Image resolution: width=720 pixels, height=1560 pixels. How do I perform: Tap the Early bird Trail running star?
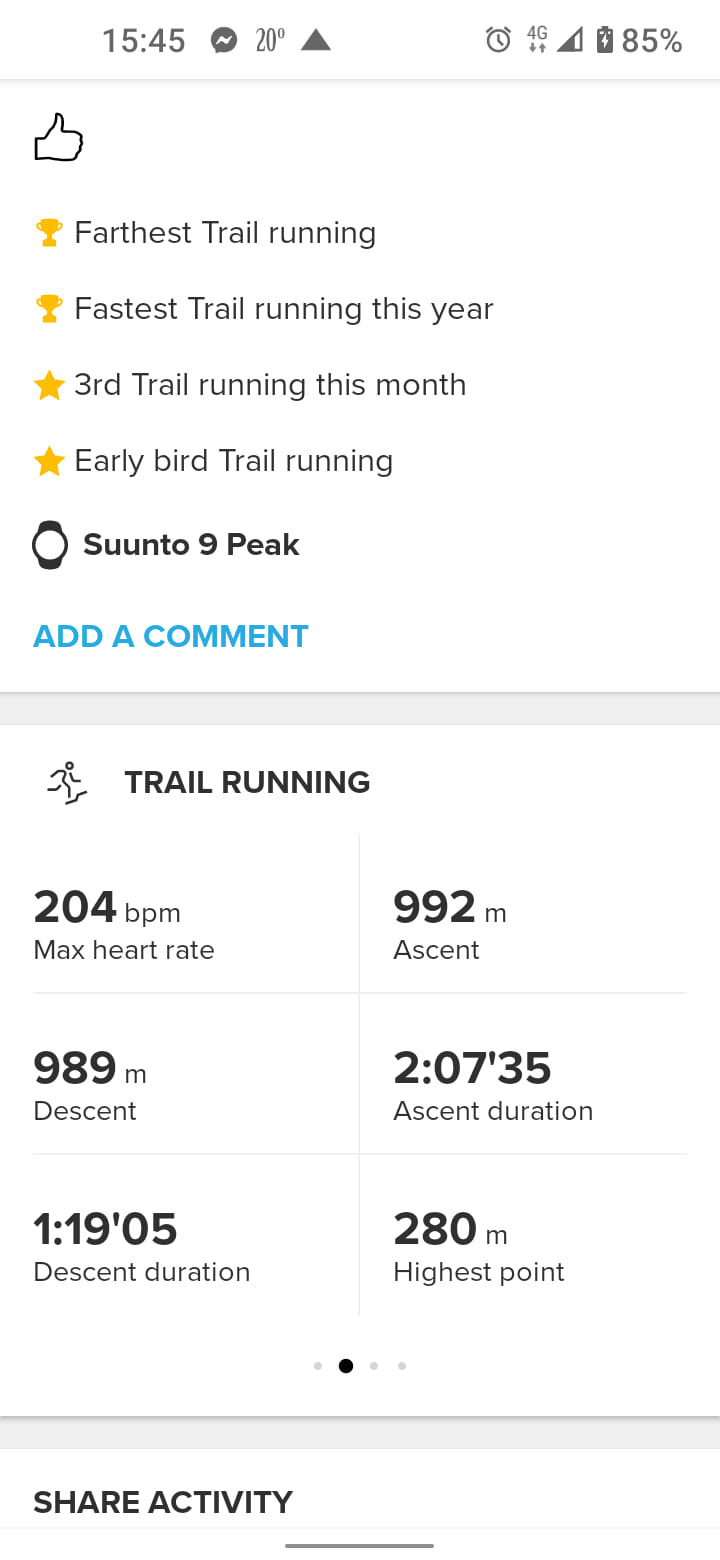click(x=49, y=461)
